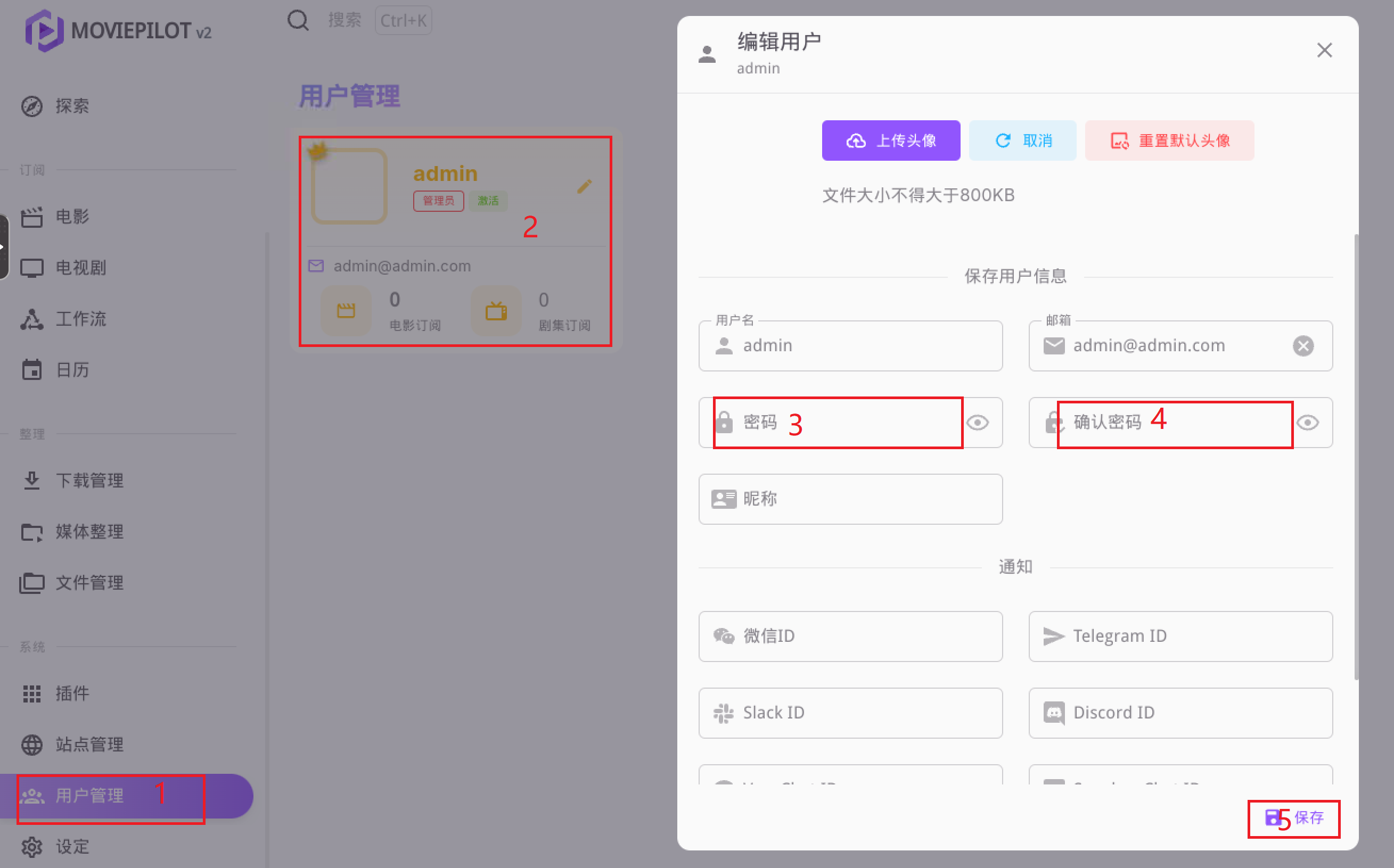This screenshot has width=1394, height=868.
Task: Click the compass icon beside 探索
Action: [x=31, y=106]
